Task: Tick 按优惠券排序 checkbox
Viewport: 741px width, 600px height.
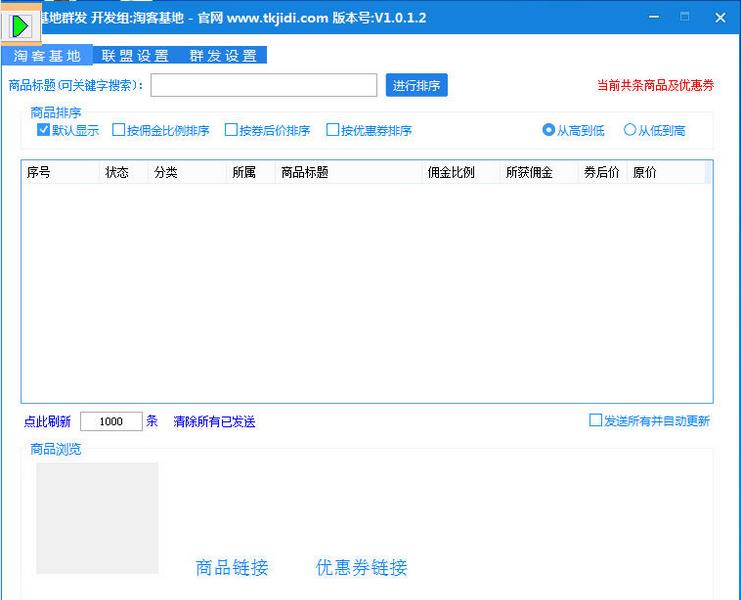Action: click(x=333, y=130)
